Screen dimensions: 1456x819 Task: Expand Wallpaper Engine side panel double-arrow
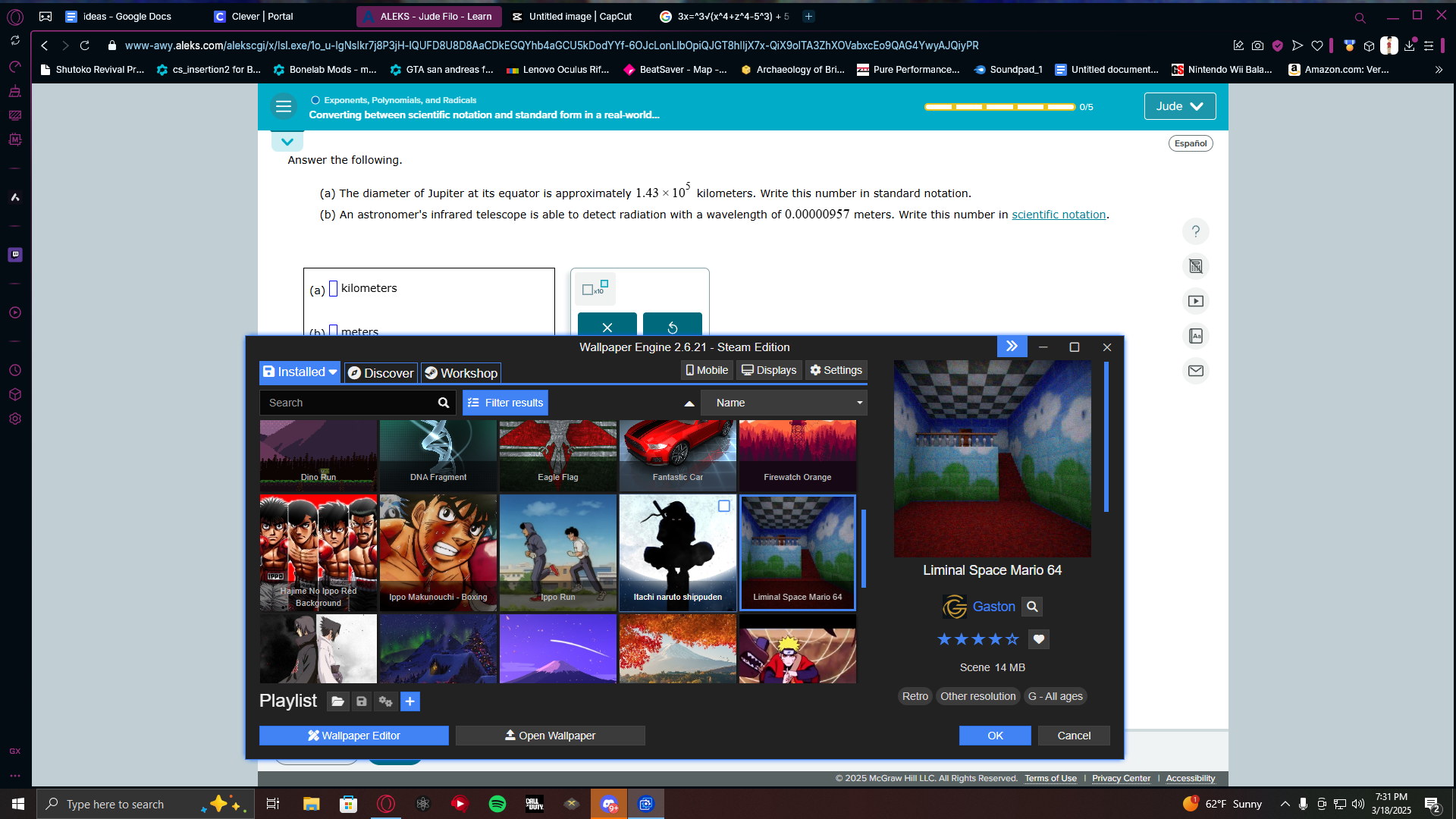(1012, 347)
